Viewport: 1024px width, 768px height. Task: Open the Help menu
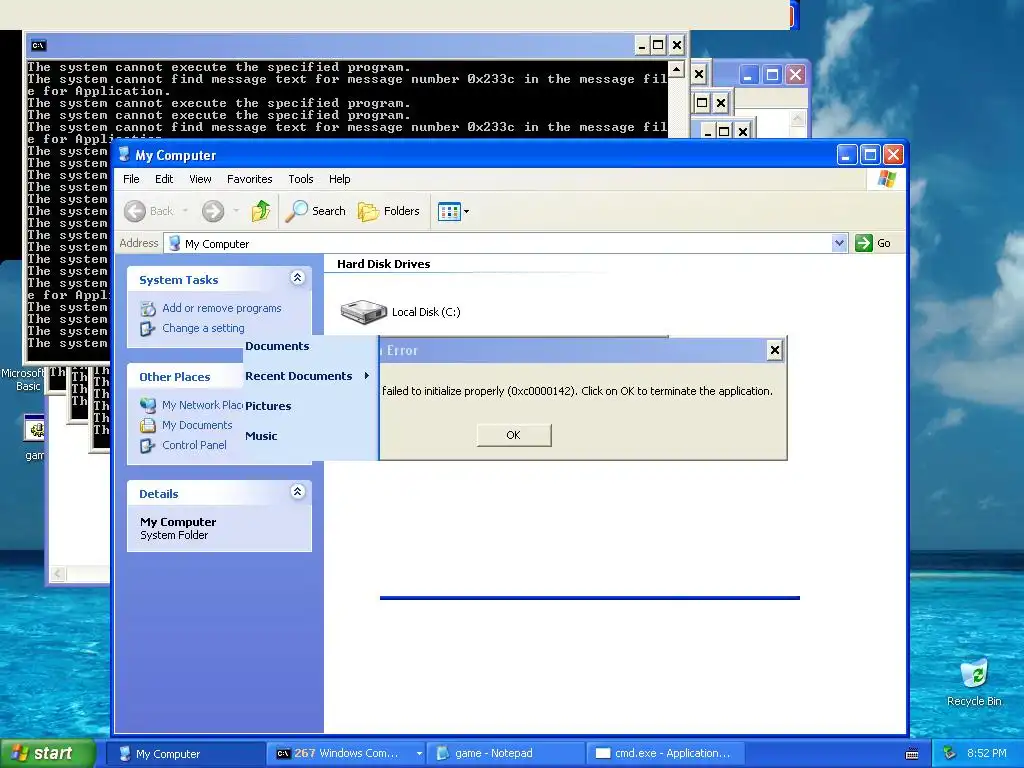click(x=340, y=179)
